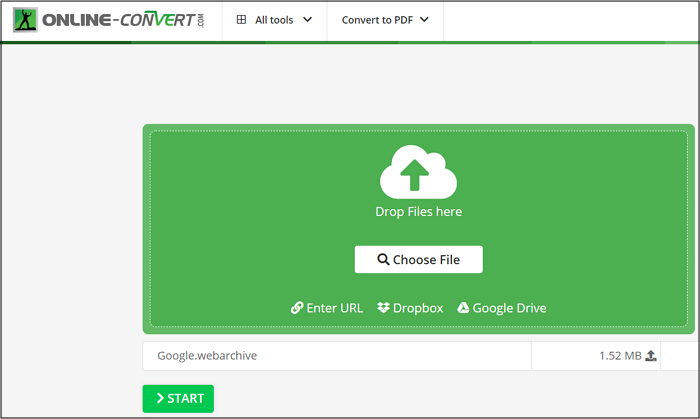Start the conversion with START button
Image resolution: width=700 pixels, height=419 pixels.
tap(178, 398)
